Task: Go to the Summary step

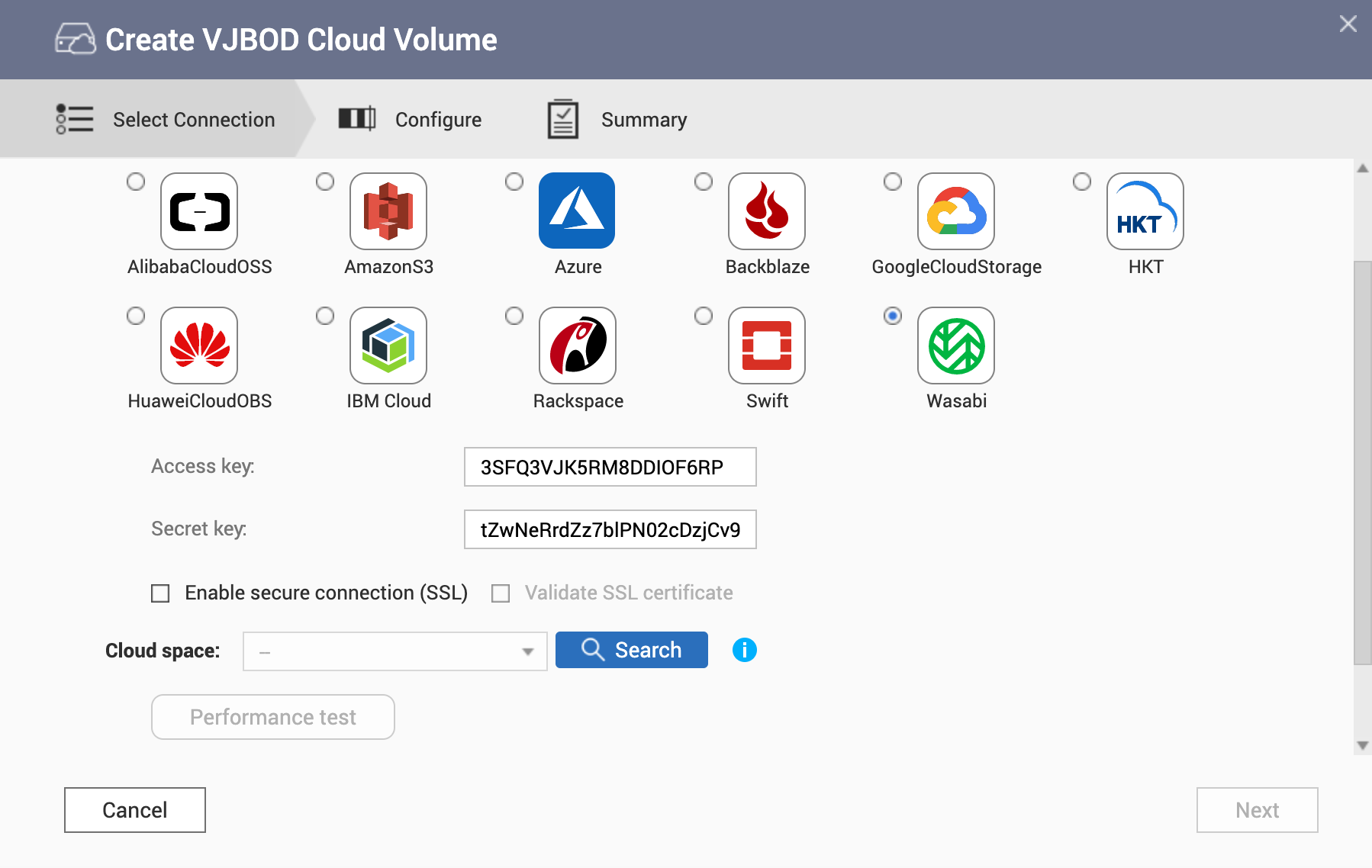Action: click(x=617, y=119)
